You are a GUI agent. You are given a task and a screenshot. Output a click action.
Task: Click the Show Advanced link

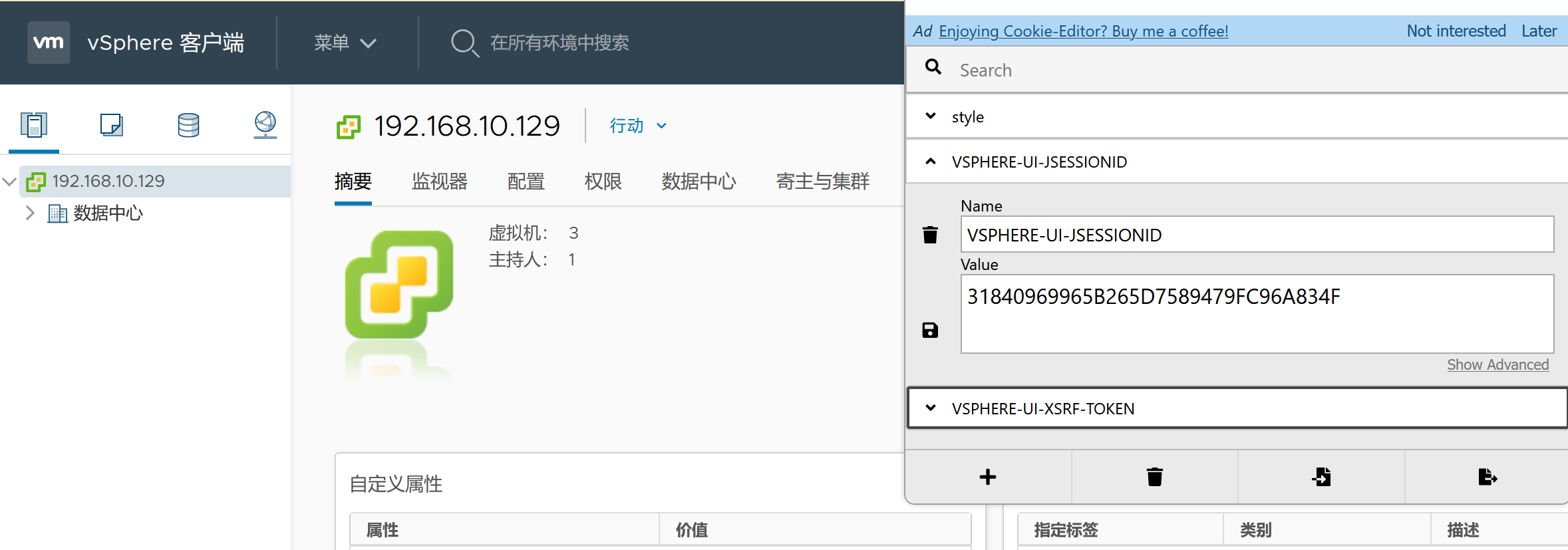[x=1497, y=364]
